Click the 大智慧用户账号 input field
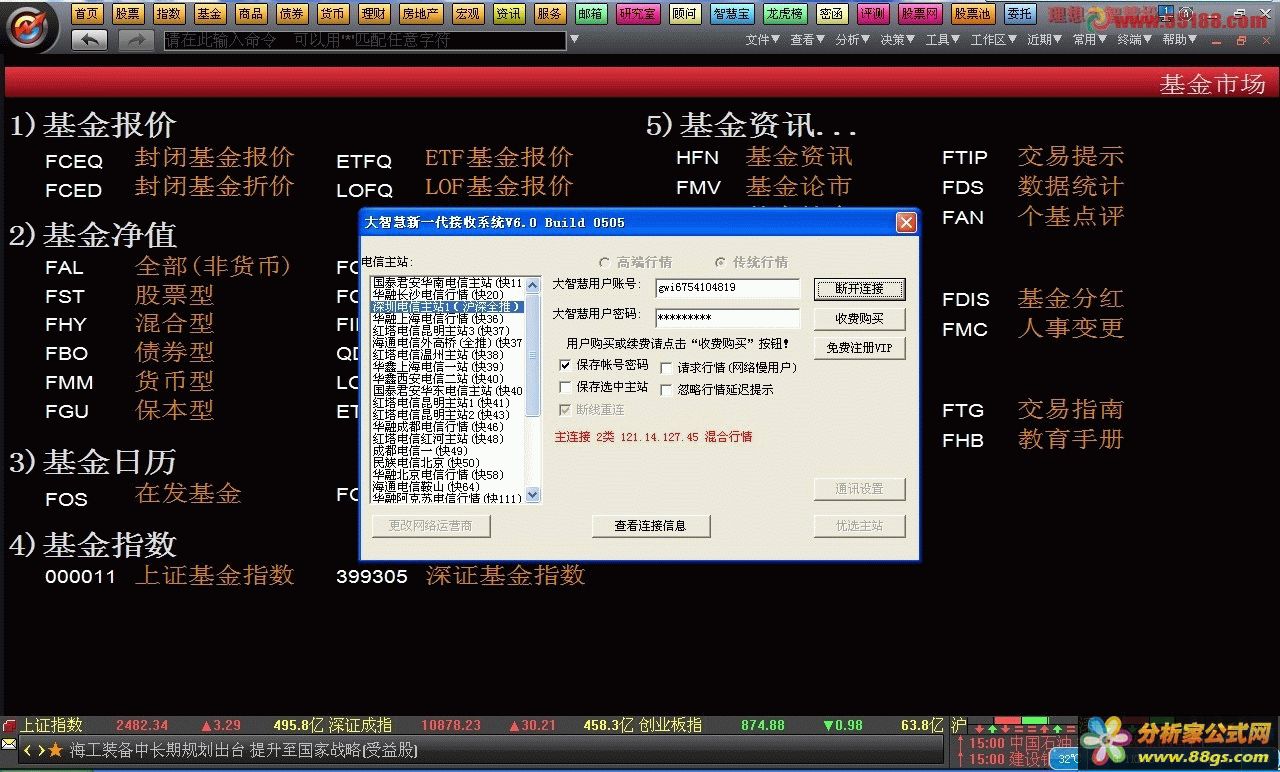This screenshot has height=772, width=1280. click(728, 288)
